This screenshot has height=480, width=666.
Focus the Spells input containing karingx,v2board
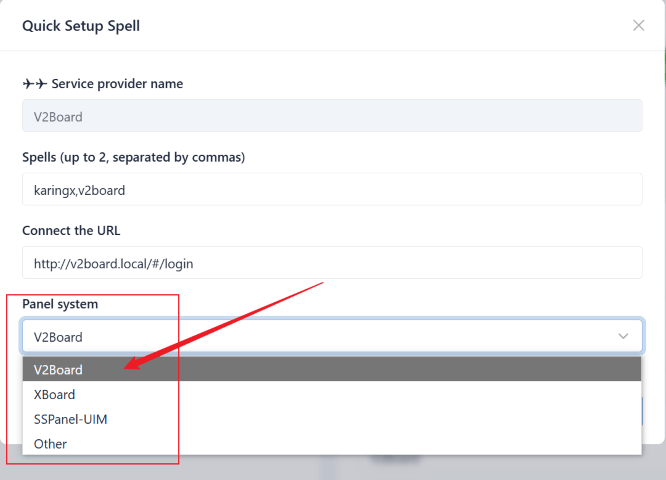[x=332, y=189]
